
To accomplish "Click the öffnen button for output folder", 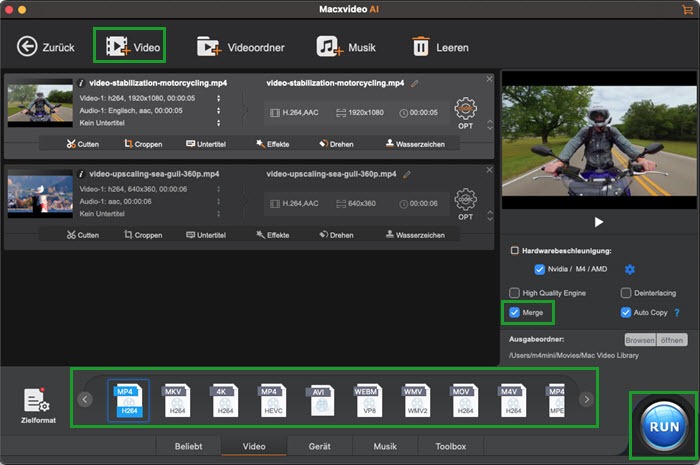I will click(x=672, y=340).
